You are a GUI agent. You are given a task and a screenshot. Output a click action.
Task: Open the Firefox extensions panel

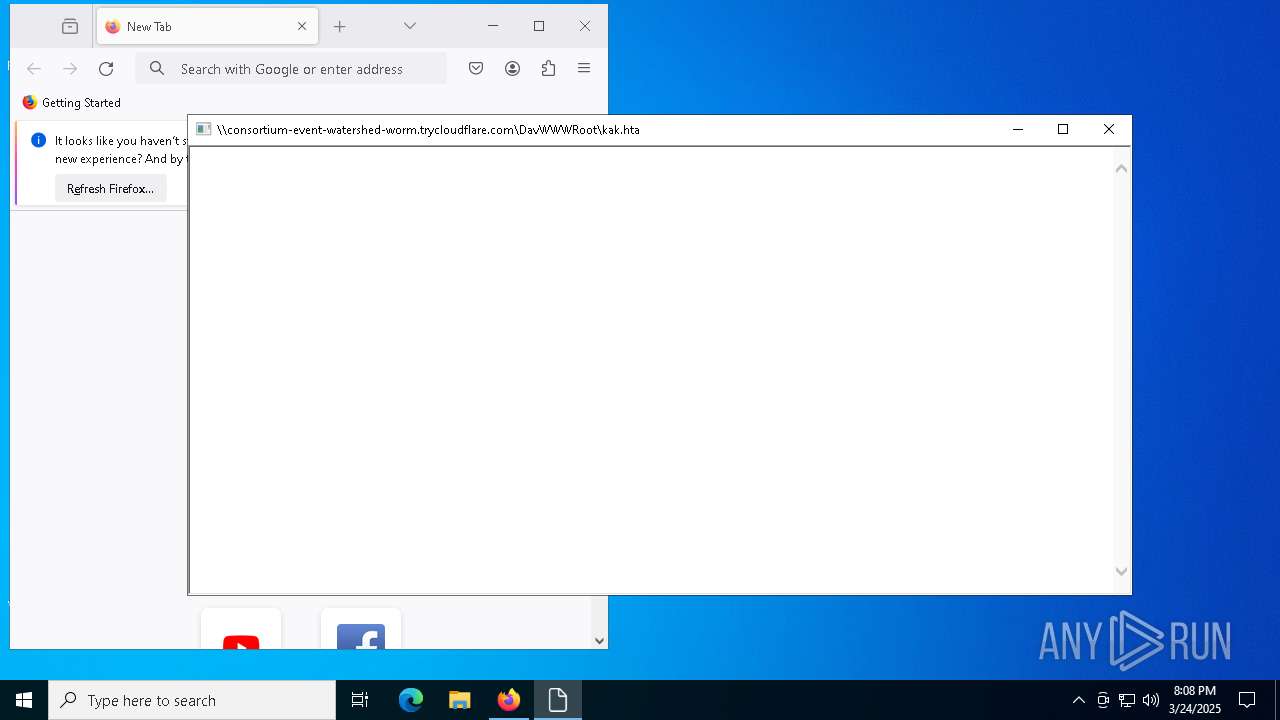[548, 69]
